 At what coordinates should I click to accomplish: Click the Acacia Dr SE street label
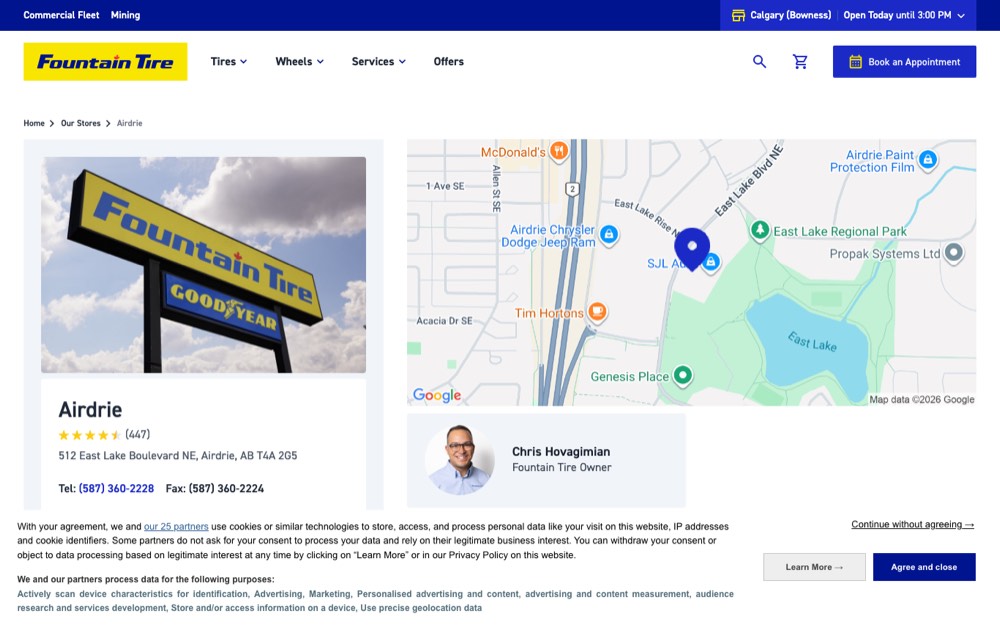click(445, 321)
